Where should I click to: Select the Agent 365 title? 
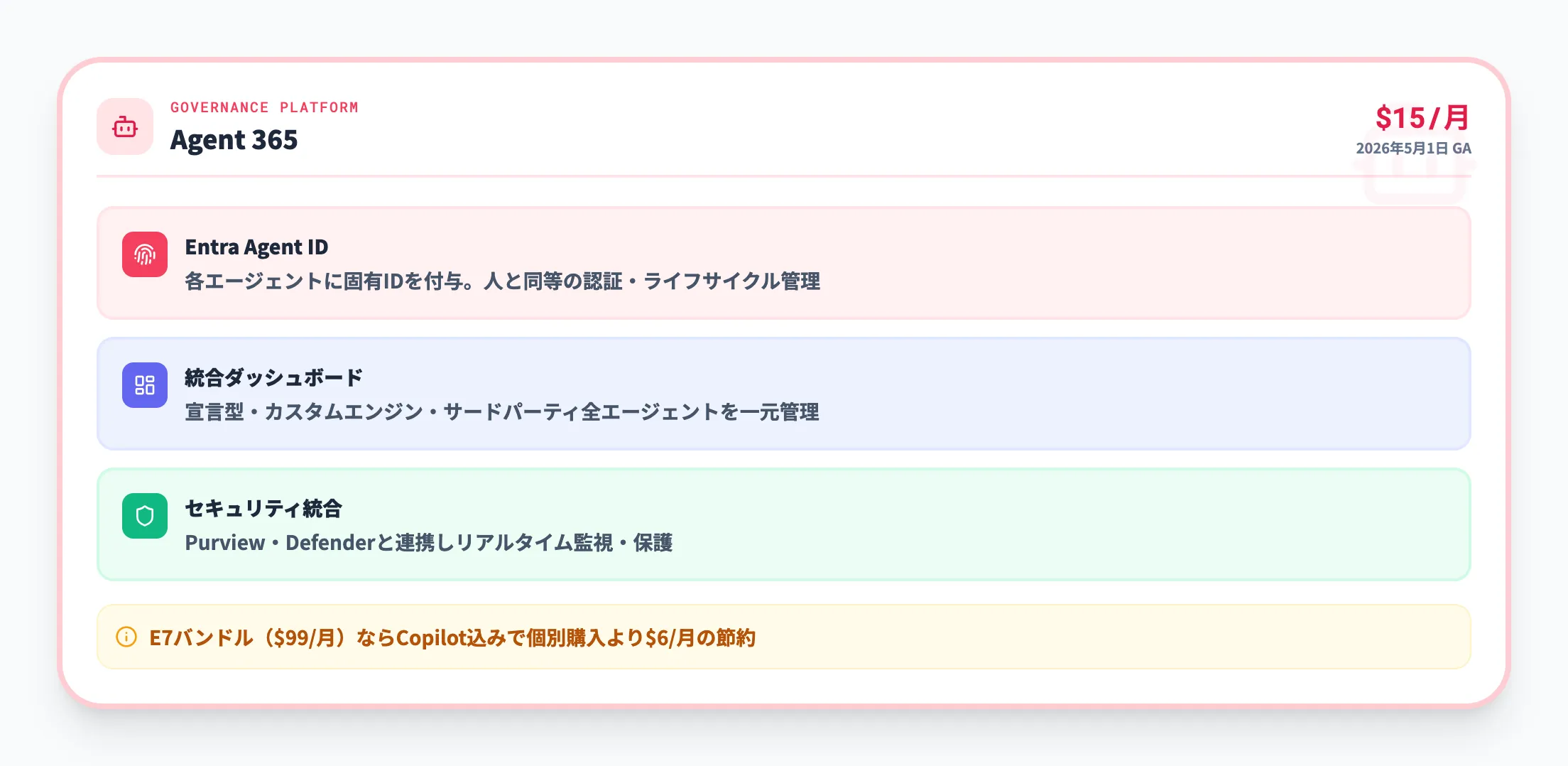pos(234,140)
